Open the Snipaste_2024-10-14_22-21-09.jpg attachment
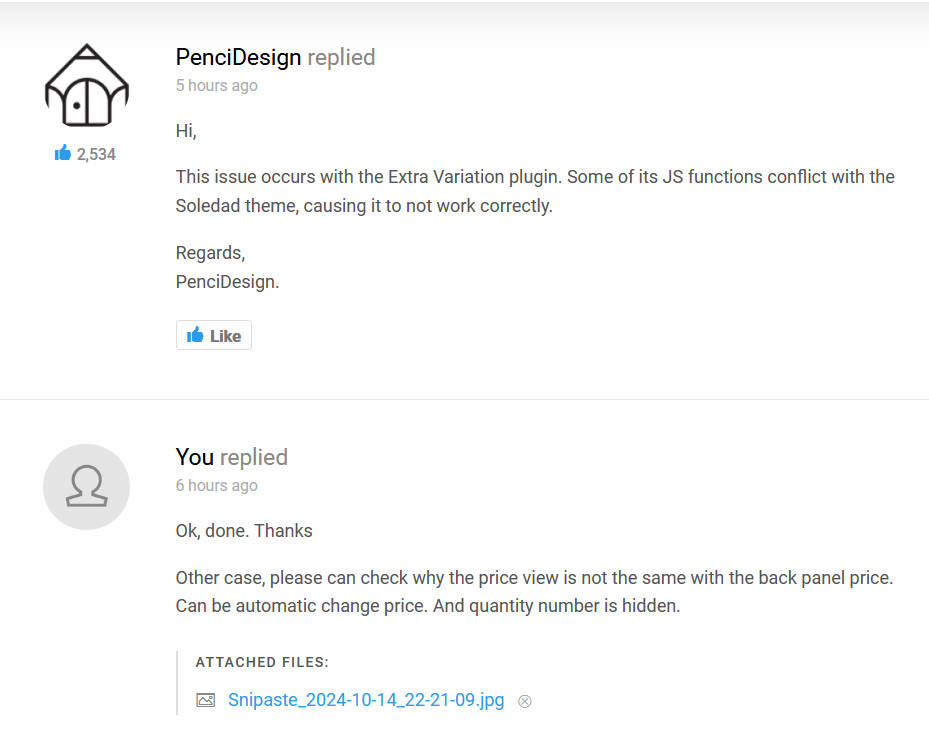The image size is (929, 743). 366,700
